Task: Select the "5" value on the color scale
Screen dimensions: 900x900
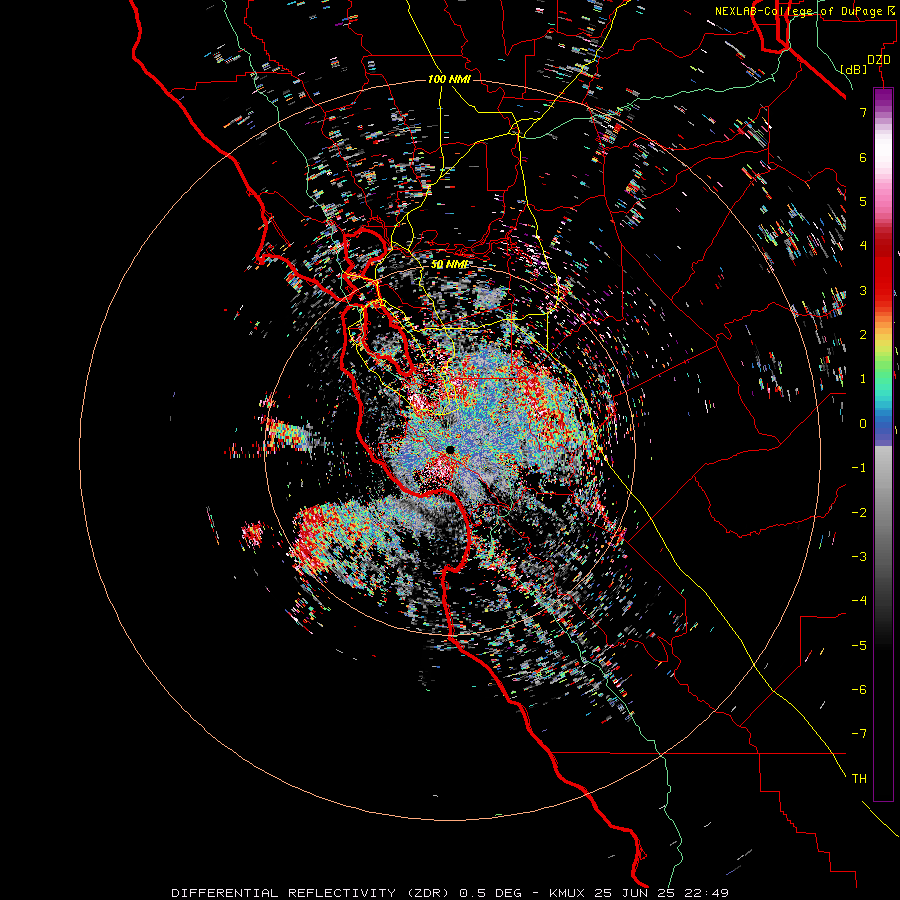Action: coord(863,201)
